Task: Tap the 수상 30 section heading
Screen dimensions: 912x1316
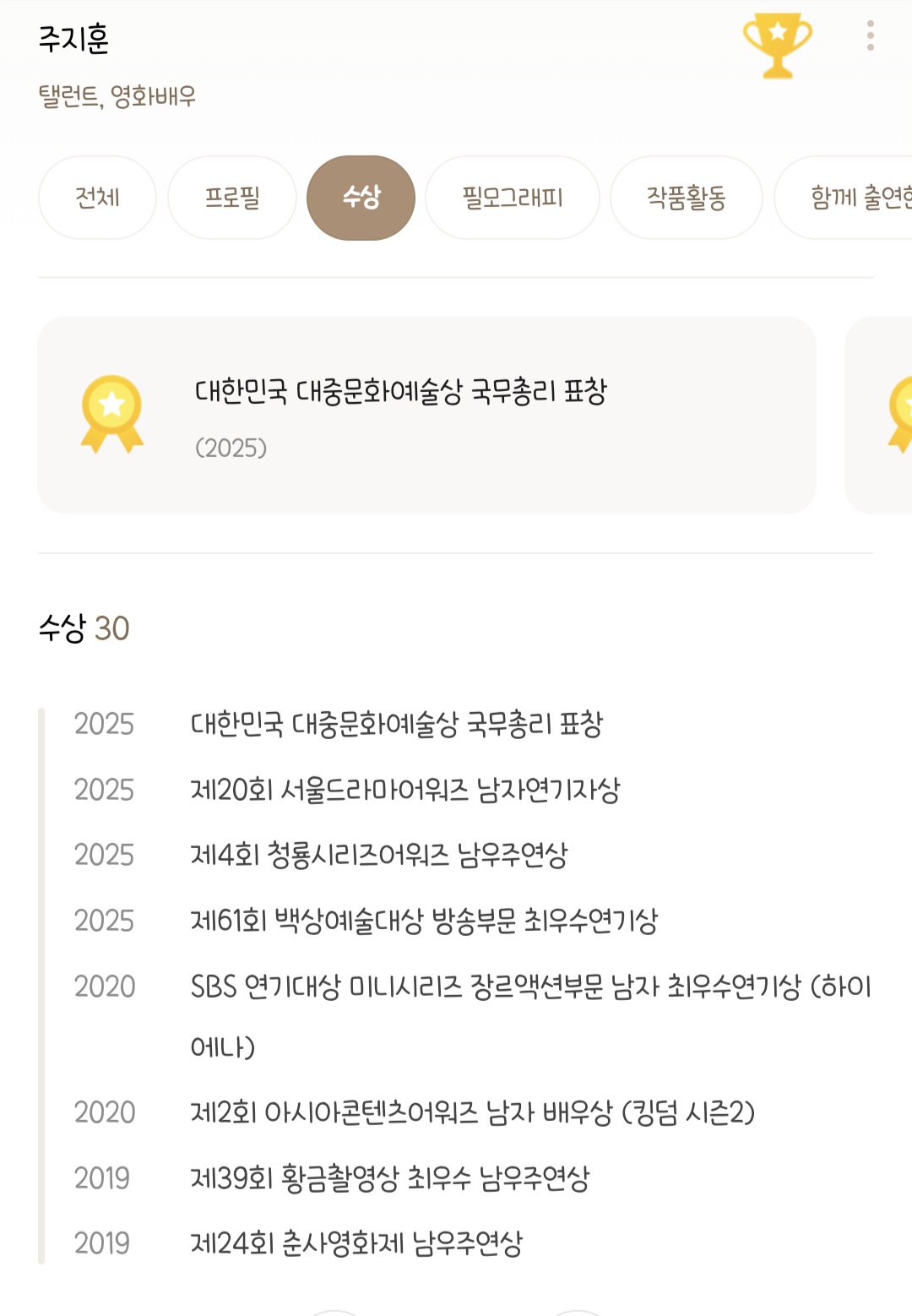Action: [84, 628]
